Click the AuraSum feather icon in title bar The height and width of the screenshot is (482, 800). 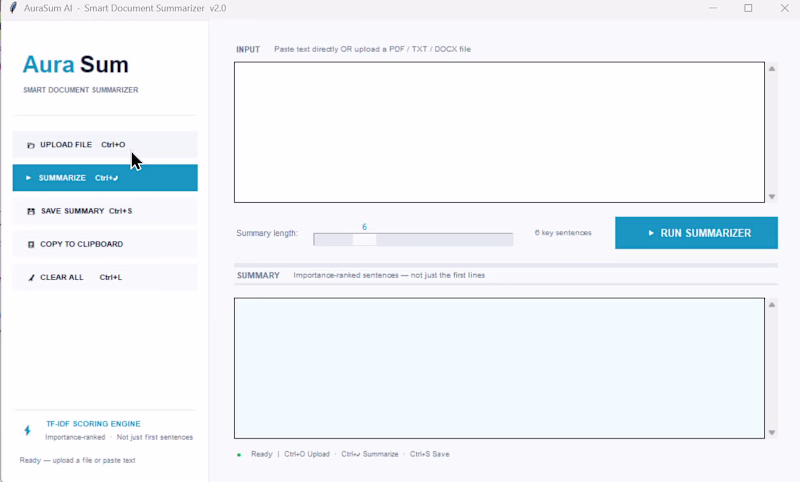(x=13, y=8)
